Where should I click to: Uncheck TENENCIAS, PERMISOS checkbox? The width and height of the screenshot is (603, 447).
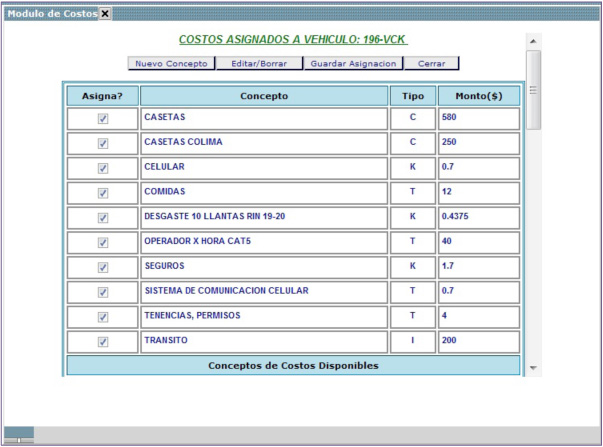[103, 317]
